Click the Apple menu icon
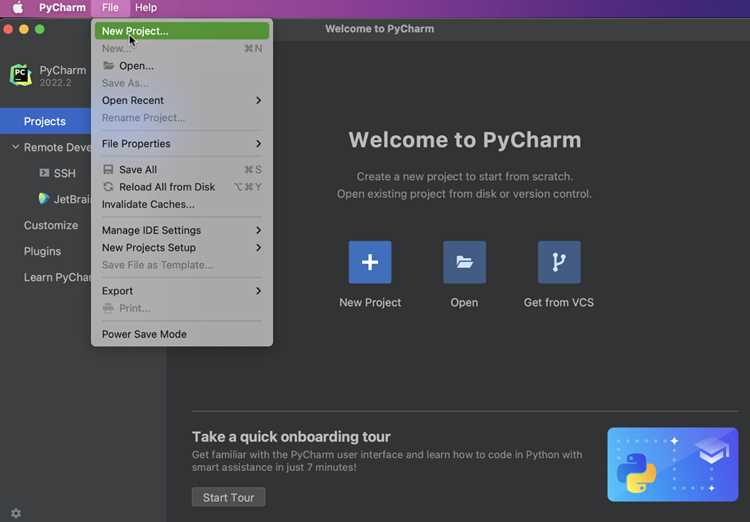 click(x=17, y=8)
